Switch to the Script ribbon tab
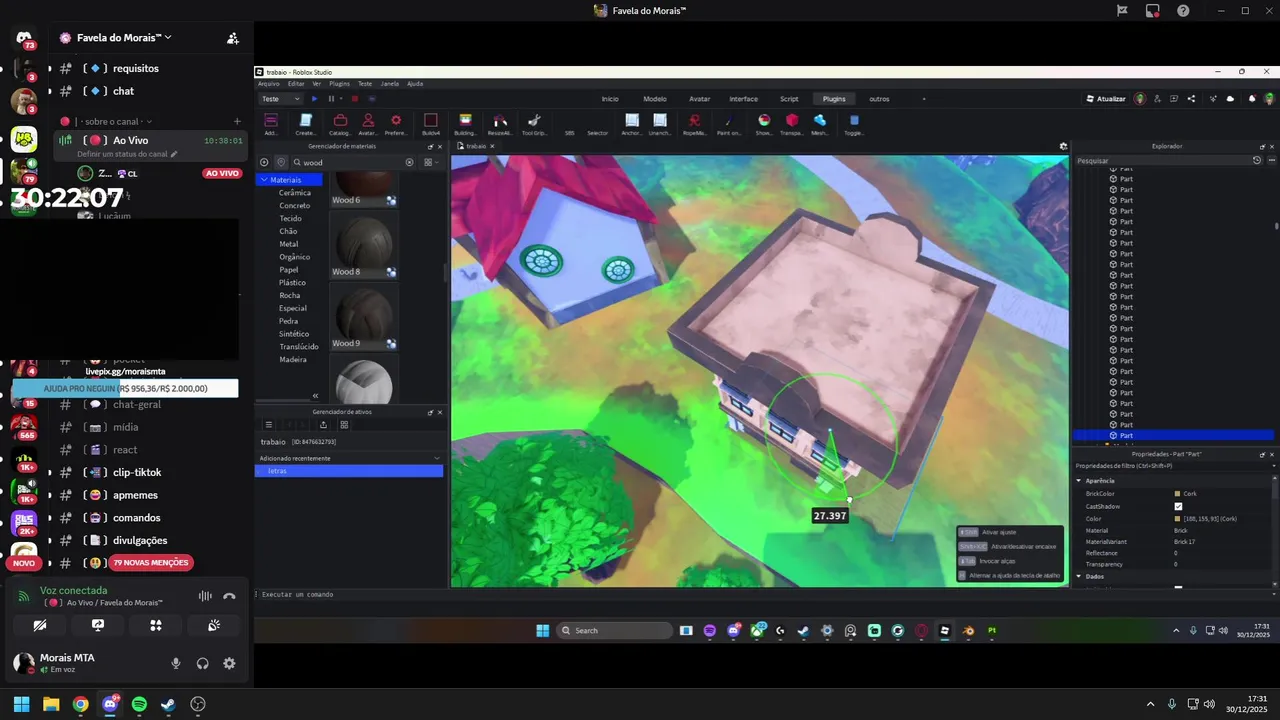The width and height of the screenshot is (1280, 720). pos(789,99)
